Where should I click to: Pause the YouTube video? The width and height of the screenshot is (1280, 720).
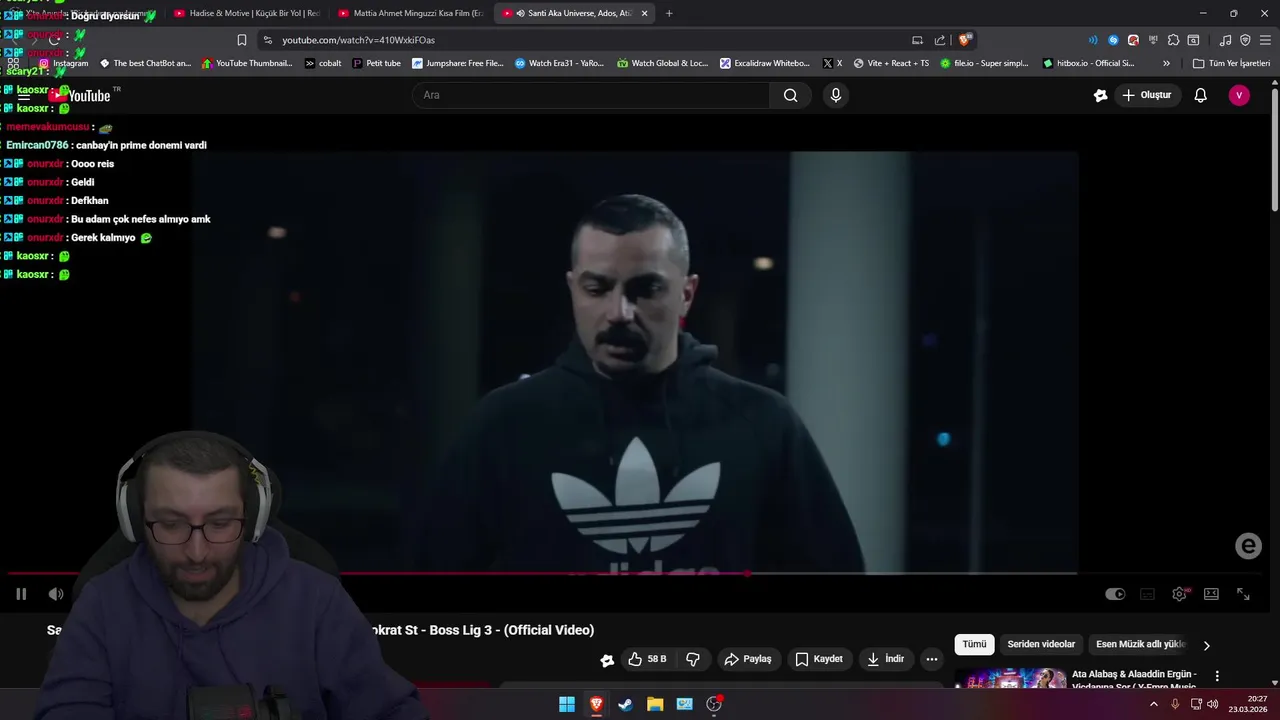coord(21,594)
